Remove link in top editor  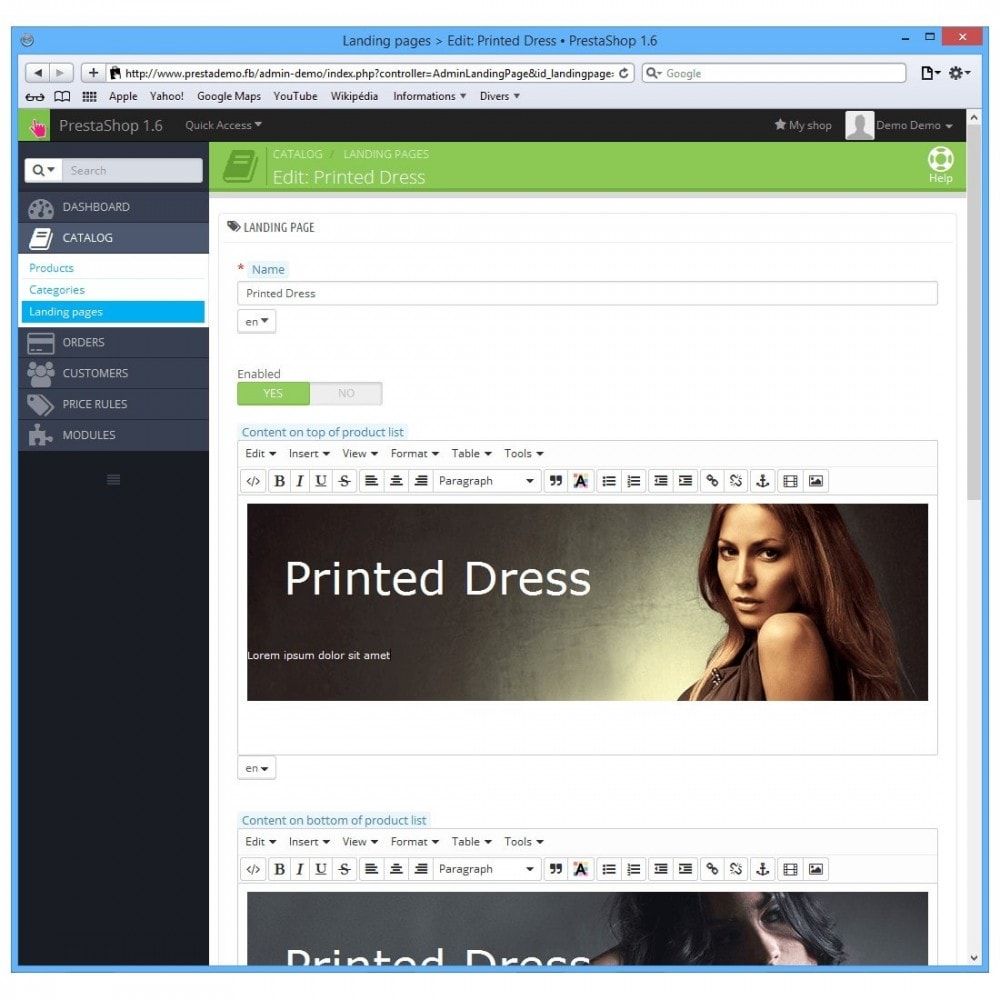point(736,481)
